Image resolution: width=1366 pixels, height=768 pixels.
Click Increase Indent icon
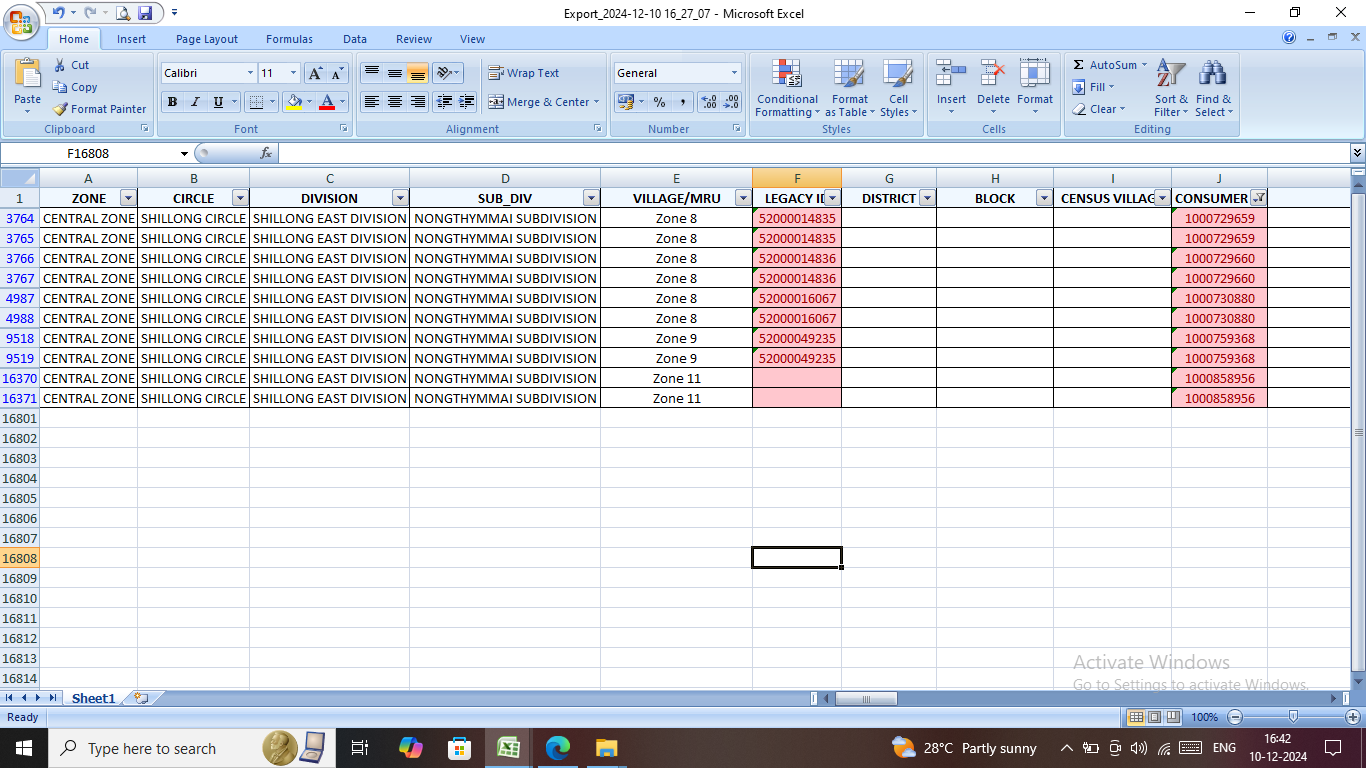tap(466, 102)
